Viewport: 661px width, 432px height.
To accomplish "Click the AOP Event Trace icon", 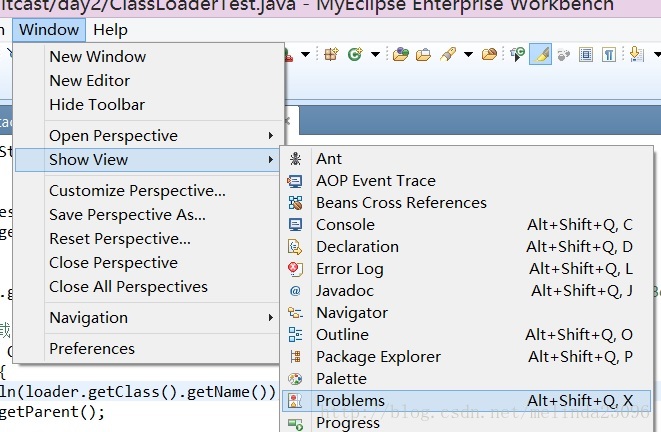I will coord(295,181).
